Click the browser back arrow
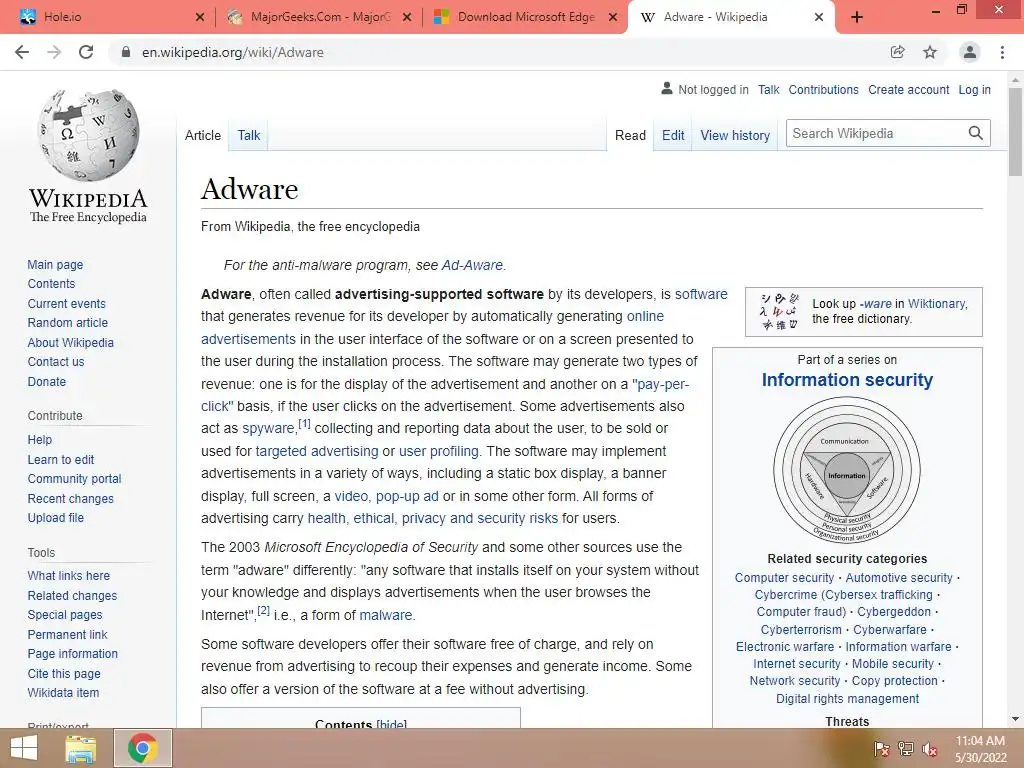Screen dimensions: 1024x768 [22, 52]
